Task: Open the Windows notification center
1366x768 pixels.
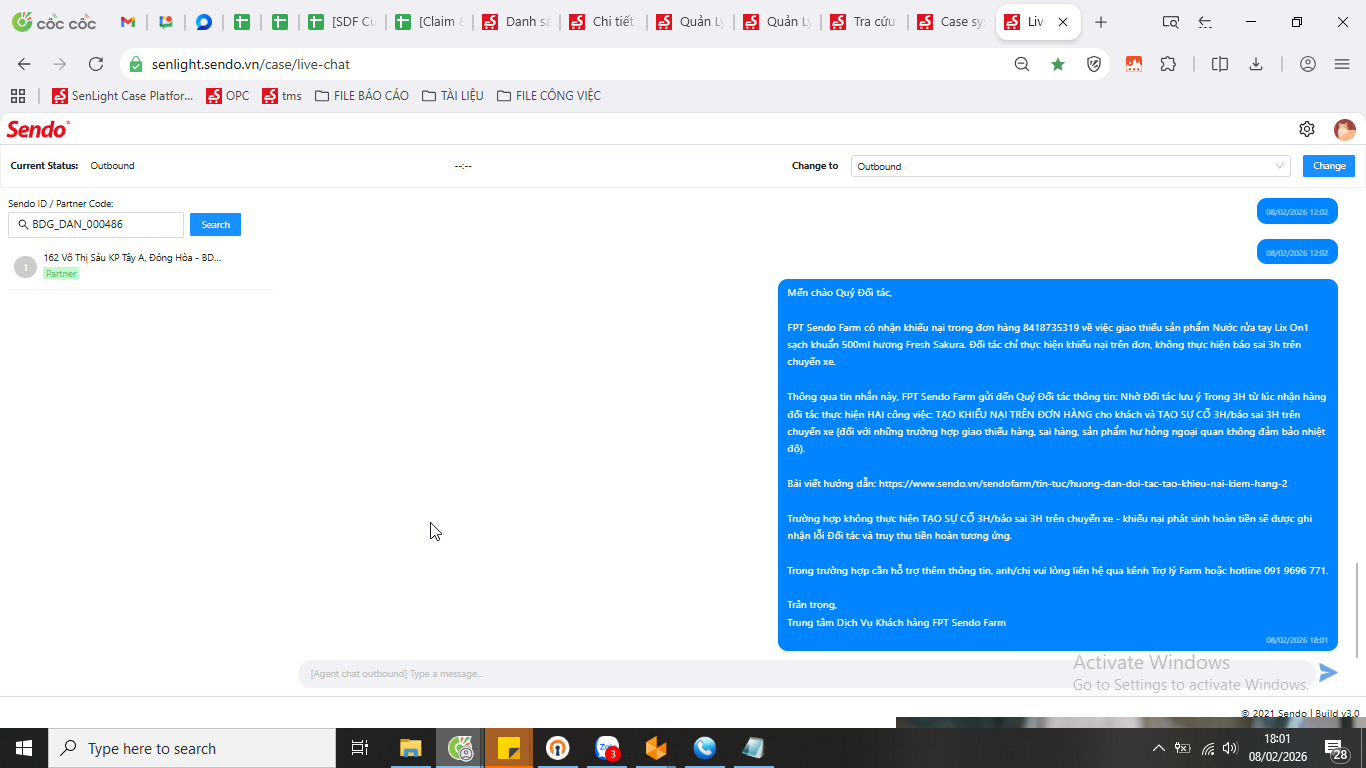Action: tap(1337, 748)
